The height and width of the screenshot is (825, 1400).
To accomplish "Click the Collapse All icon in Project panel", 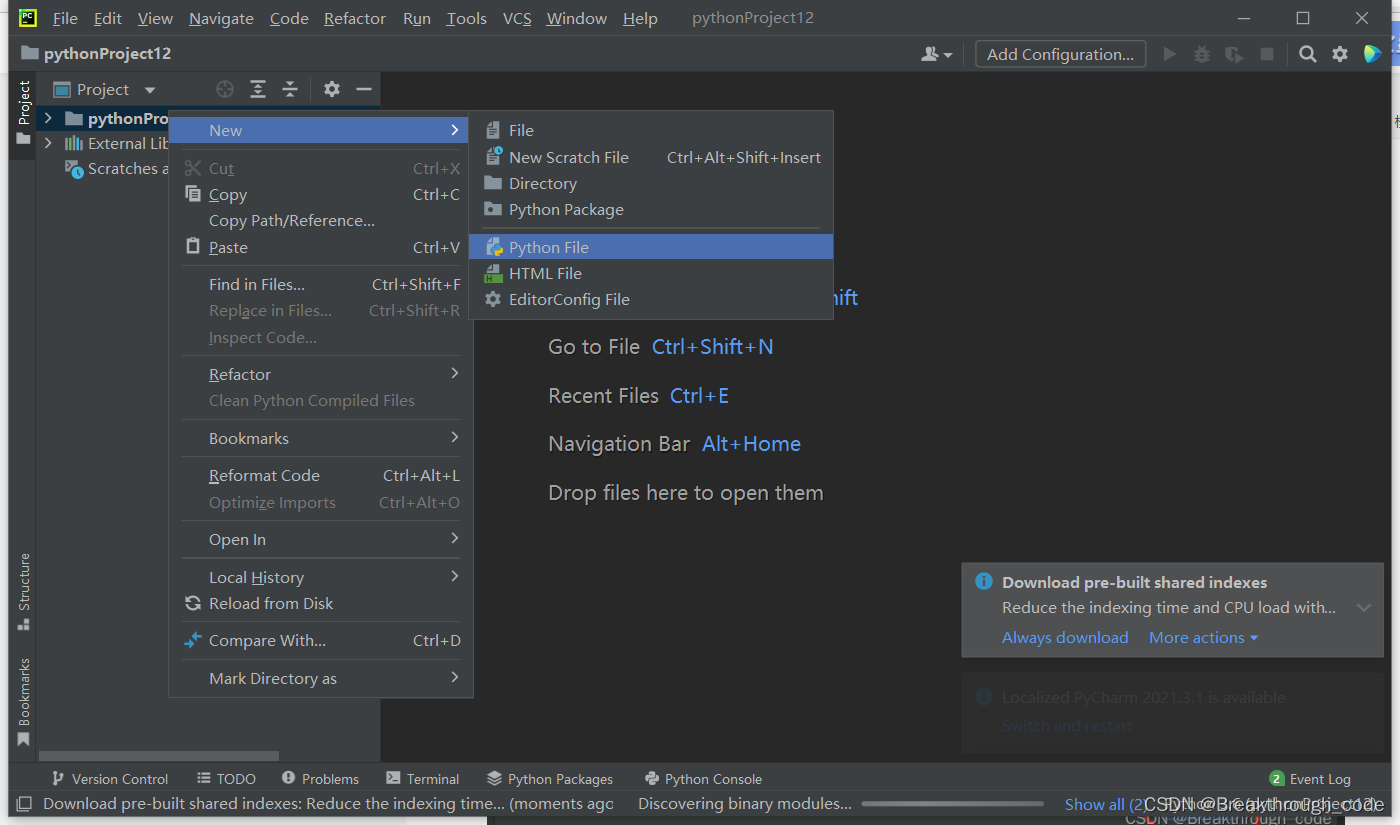I will [x=290, y=90].
